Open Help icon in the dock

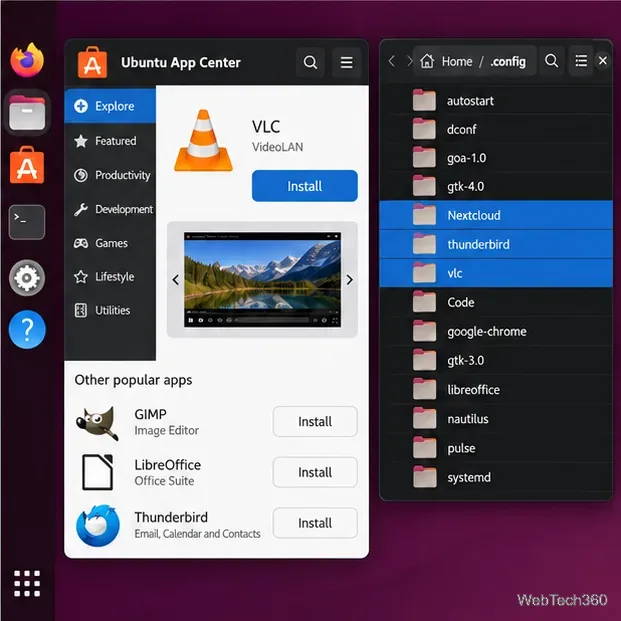pos(27,330)
